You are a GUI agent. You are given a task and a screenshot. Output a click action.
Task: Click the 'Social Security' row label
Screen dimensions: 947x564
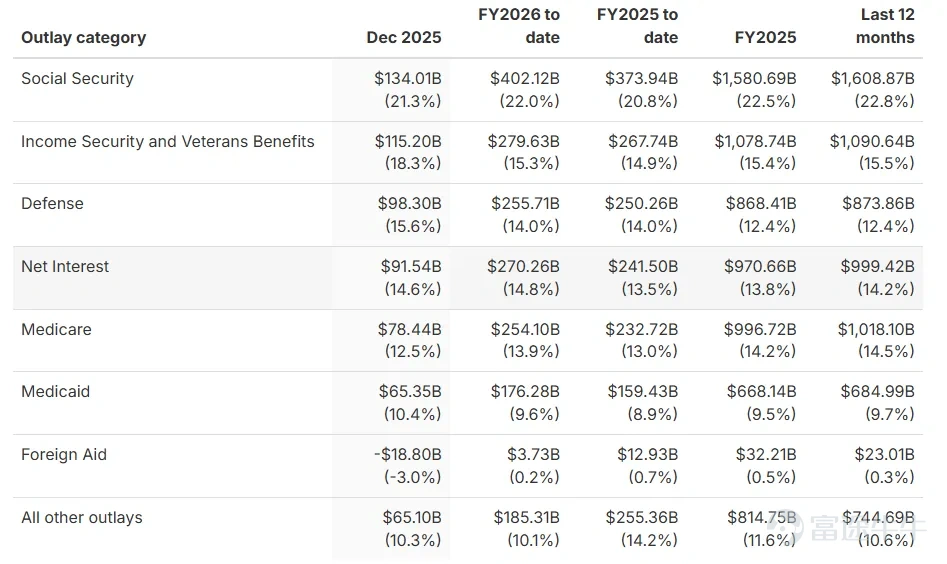tap(77, 78)
